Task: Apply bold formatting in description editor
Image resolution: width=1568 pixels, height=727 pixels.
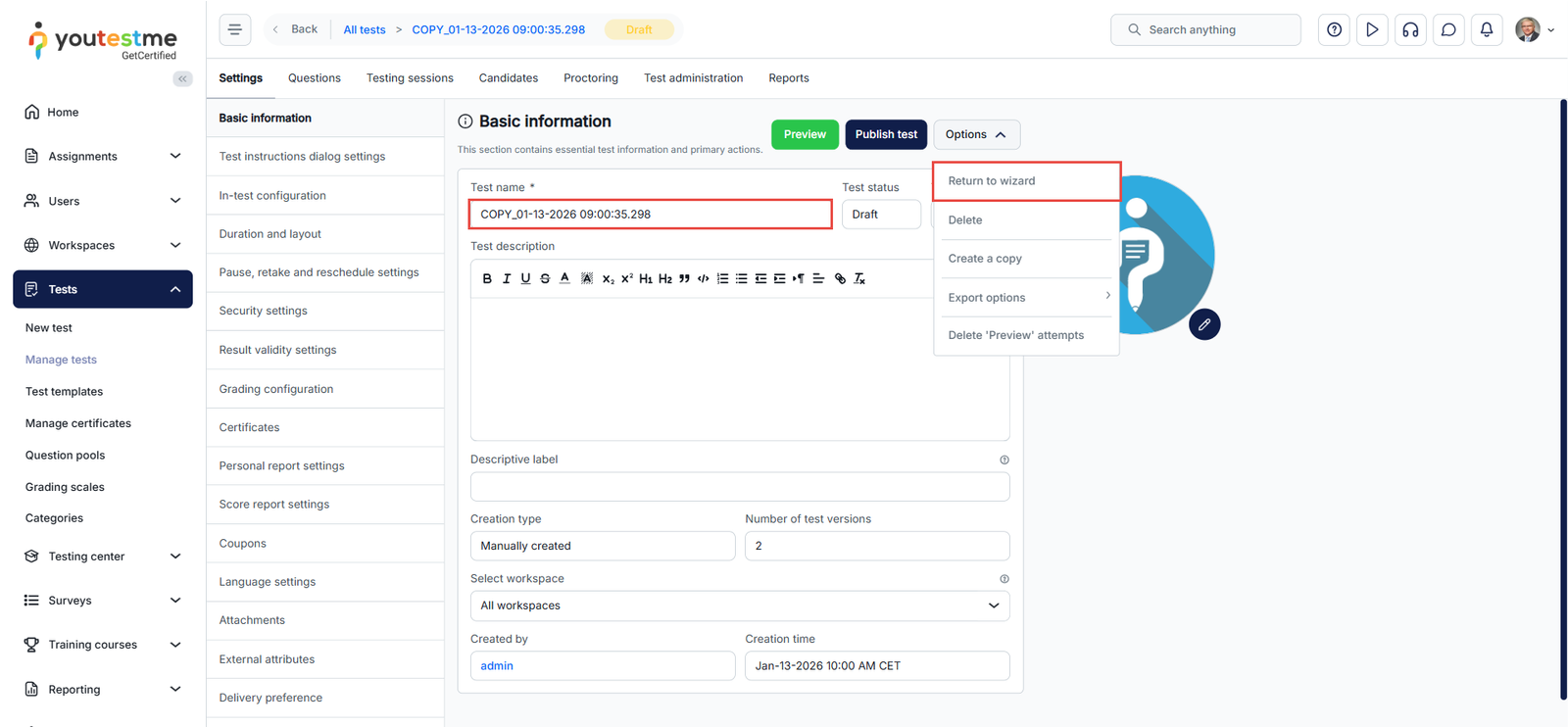Action: point(487,279)
